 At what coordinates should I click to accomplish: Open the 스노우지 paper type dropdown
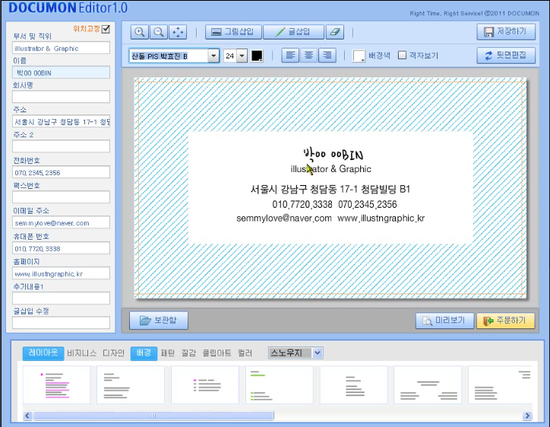point(317,353)
